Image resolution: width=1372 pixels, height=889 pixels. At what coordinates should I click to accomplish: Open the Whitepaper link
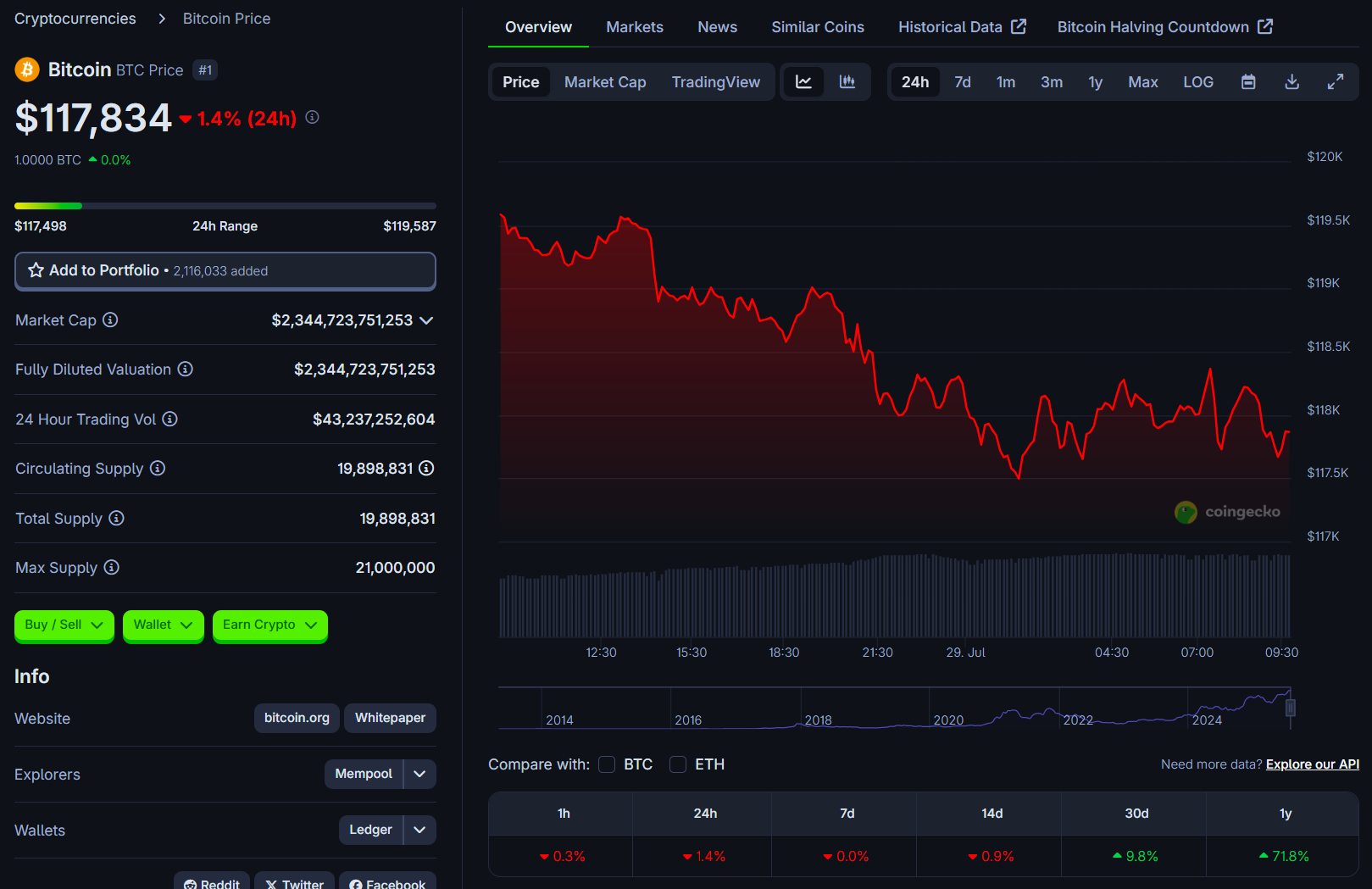390,718
